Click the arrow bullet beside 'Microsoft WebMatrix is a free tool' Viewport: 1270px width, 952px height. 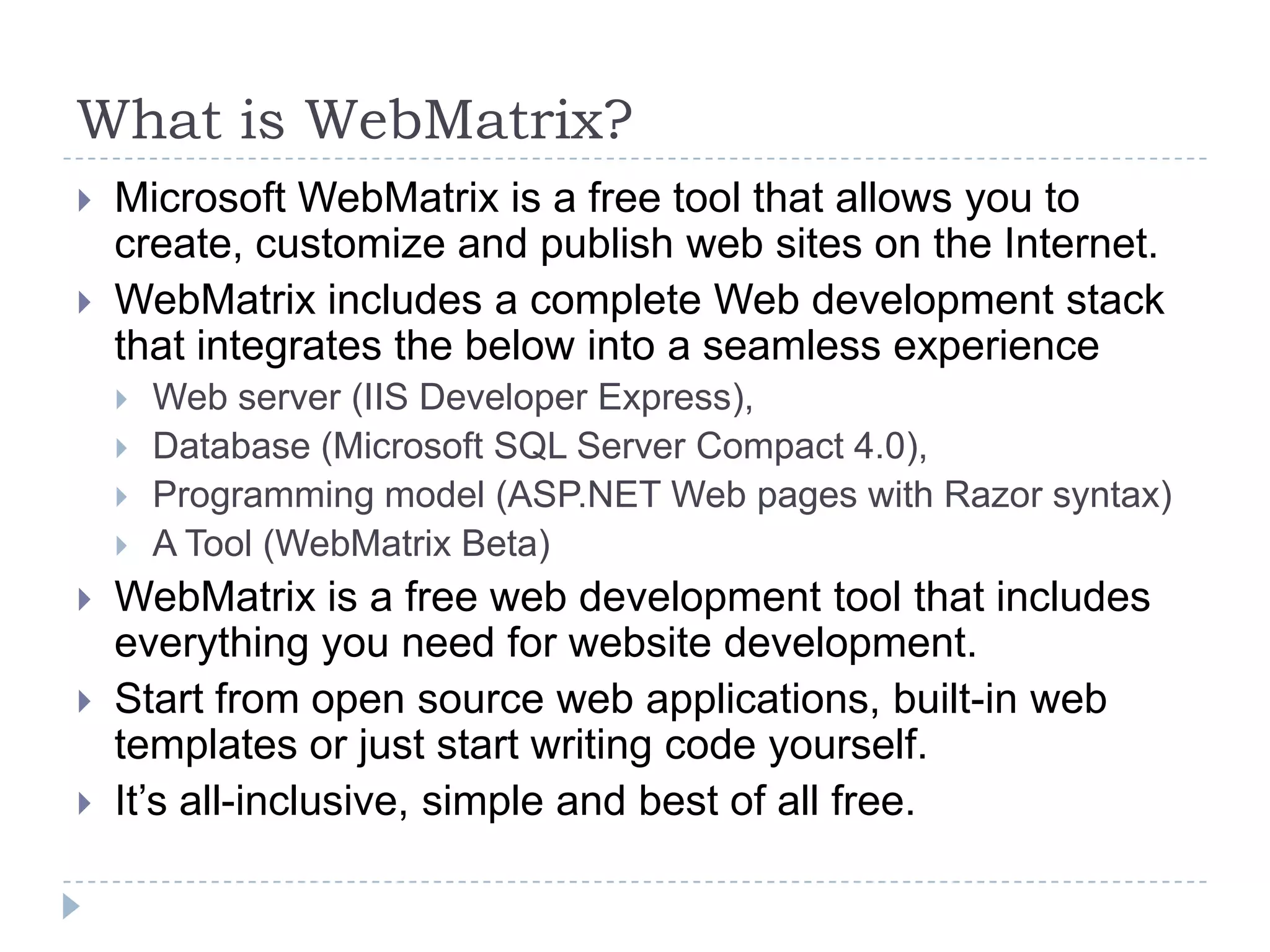85,201
